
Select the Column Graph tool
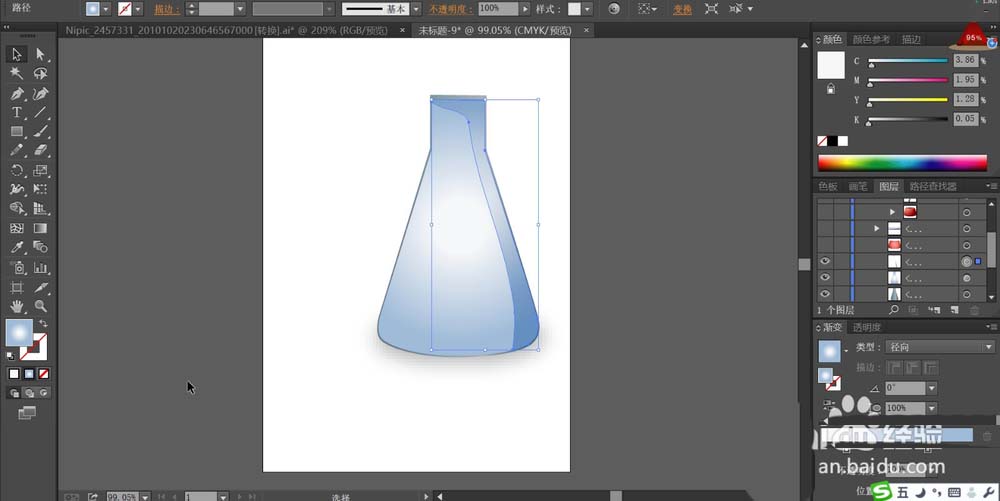pyautogui.click(x=41, y=268)
